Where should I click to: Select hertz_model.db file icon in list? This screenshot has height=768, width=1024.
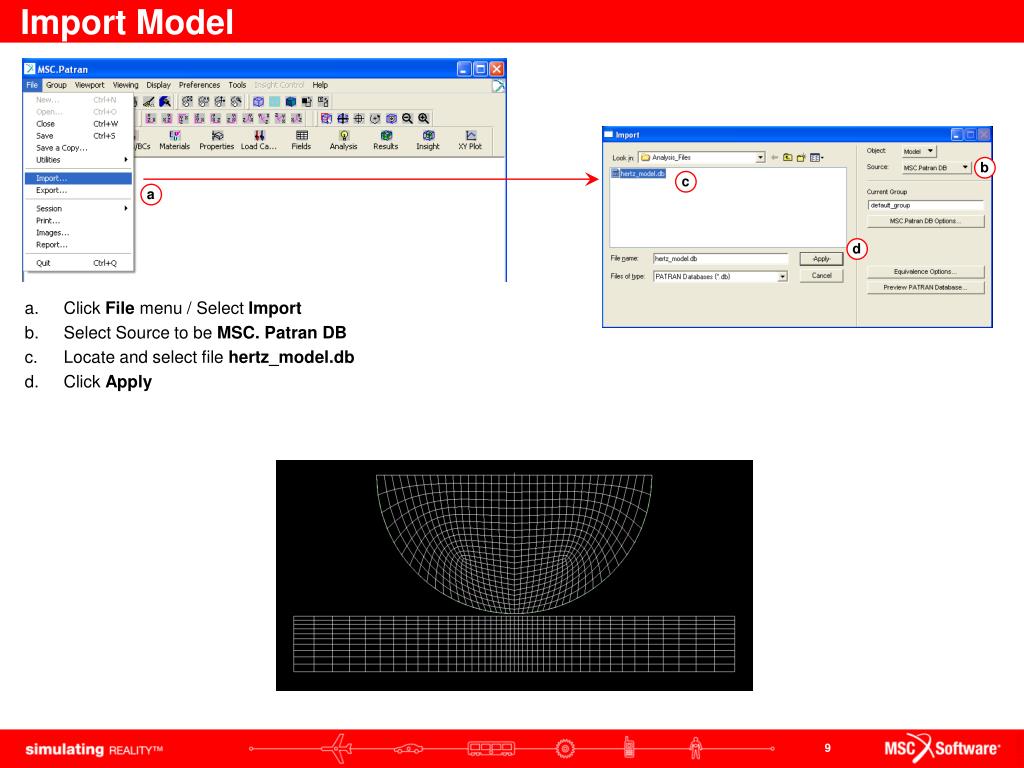[615, 173]
